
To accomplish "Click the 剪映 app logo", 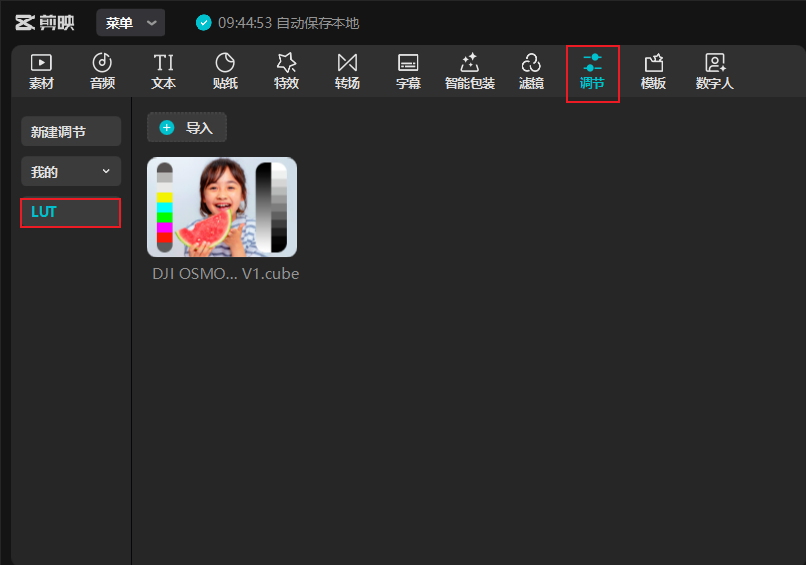I will [x=44, y=23].
